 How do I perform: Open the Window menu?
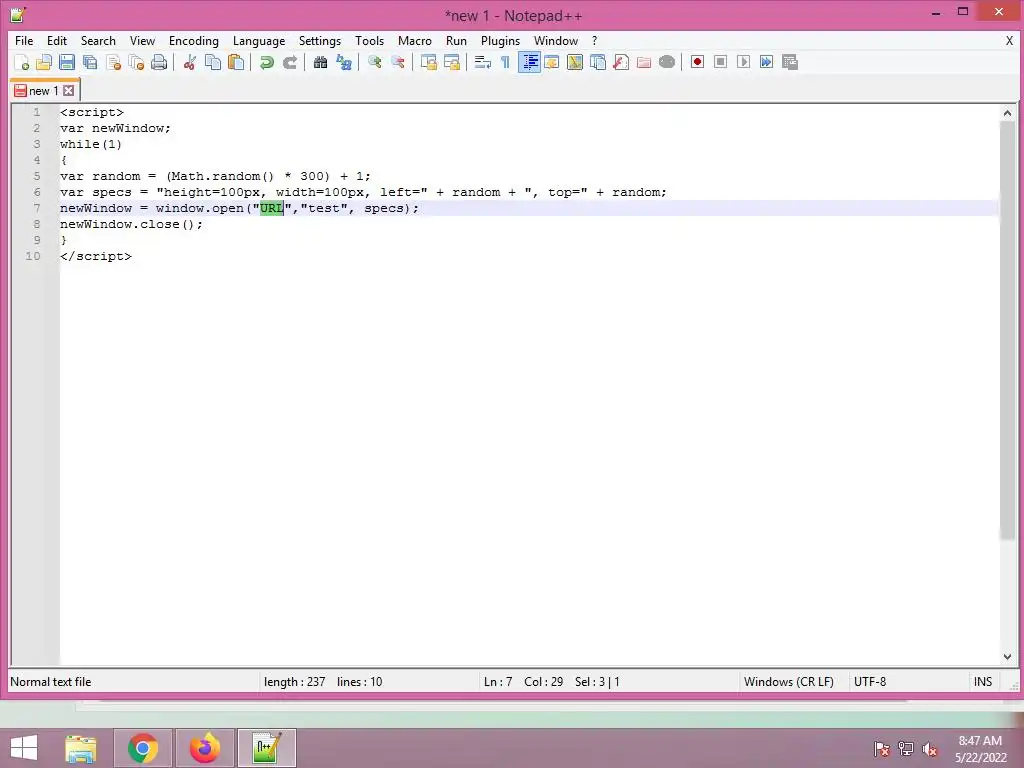(x=556, y=40)
